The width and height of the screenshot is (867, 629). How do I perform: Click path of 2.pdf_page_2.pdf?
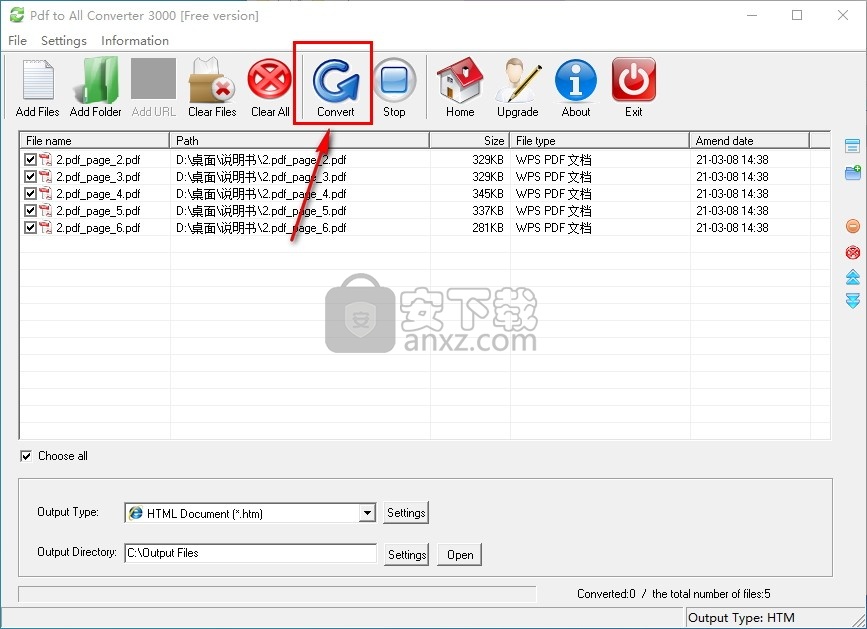tap(261, 160)
